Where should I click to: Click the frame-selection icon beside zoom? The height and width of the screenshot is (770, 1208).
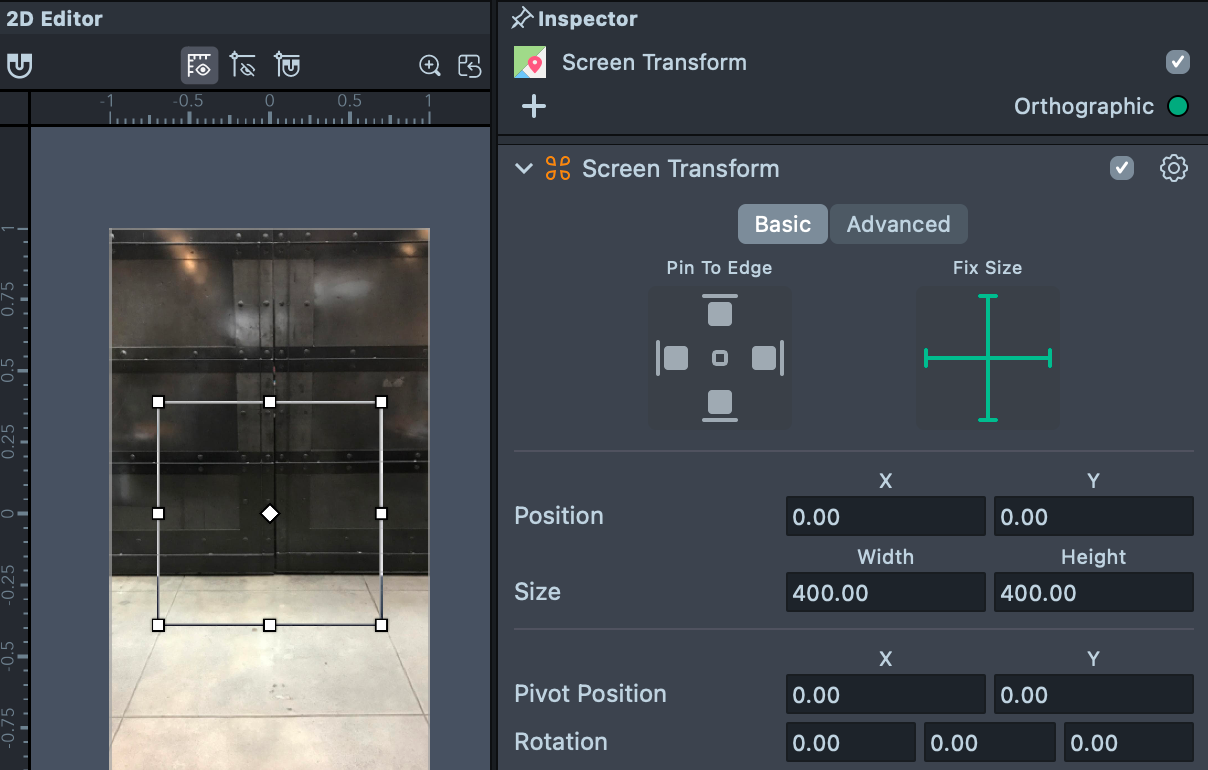click(x=469, y=66)
